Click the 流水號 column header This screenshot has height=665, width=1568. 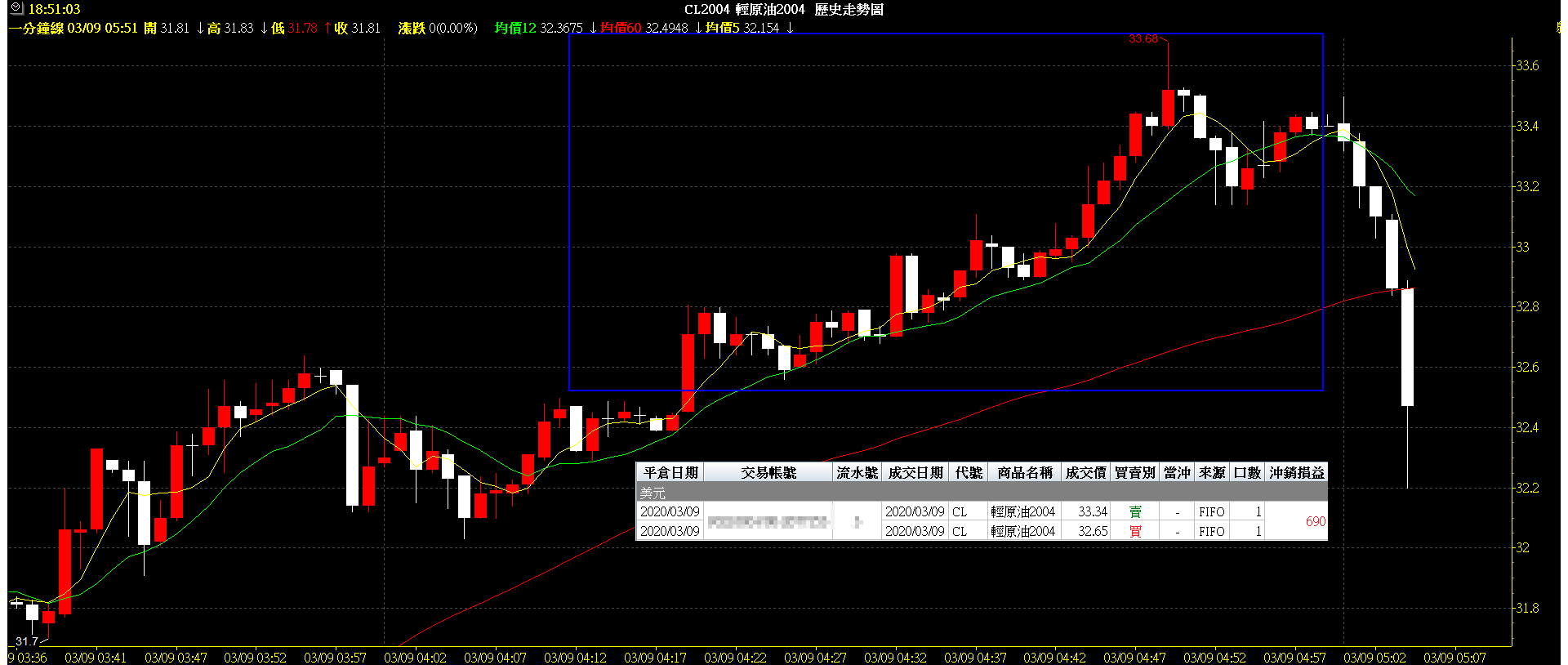857,472
